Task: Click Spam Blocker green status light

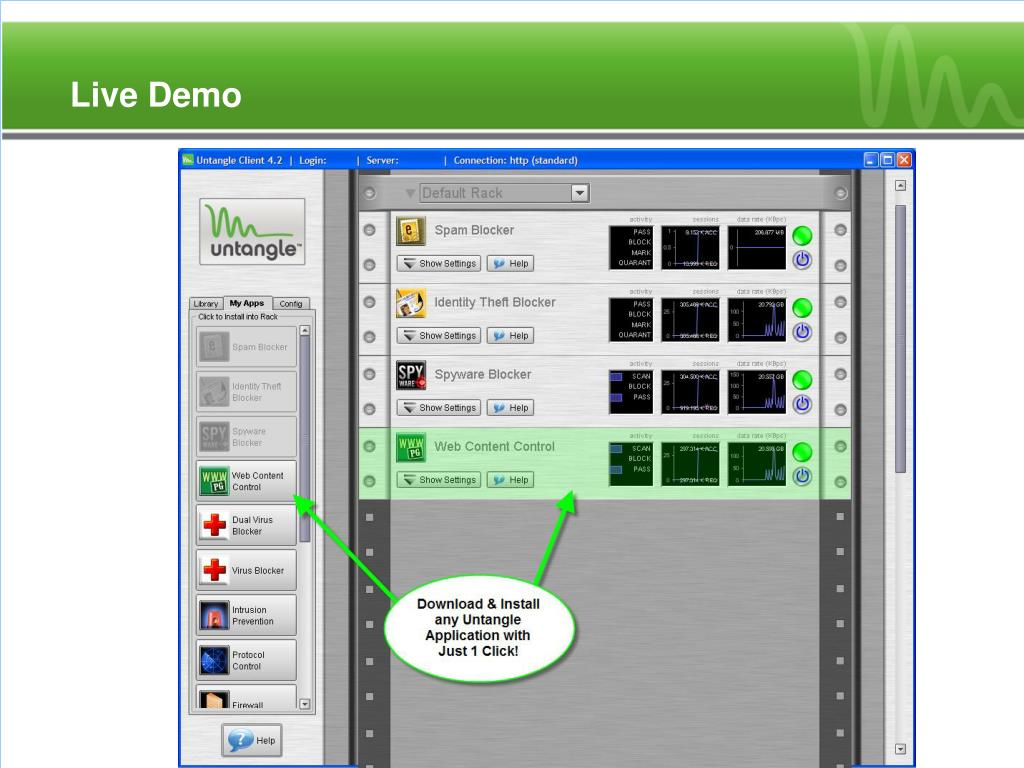Action: point(802,236)
